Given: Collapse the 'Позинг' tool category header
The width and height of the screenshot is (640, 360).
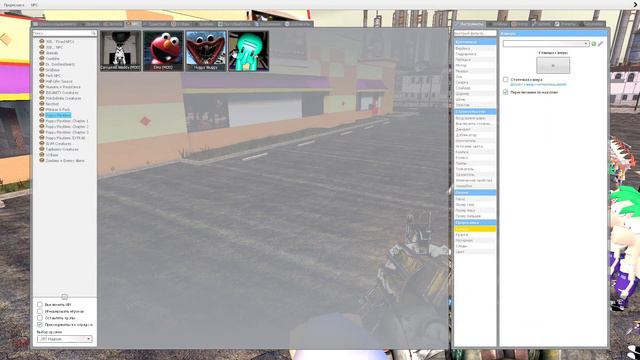Looking at the screenshot, I should [x=475, y=192].
